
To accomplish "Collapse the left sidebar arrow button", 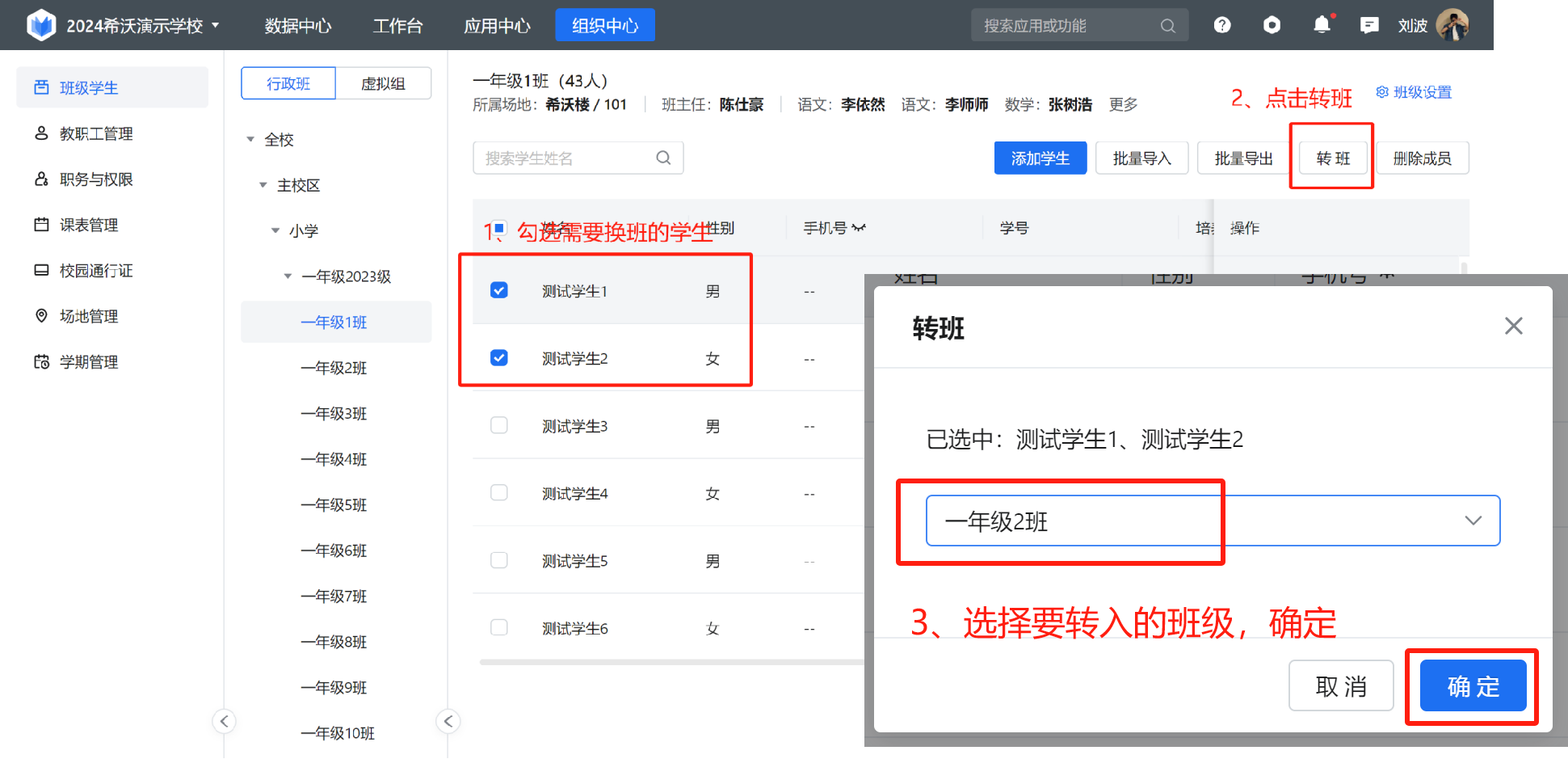I will click(x=225, y=721).
